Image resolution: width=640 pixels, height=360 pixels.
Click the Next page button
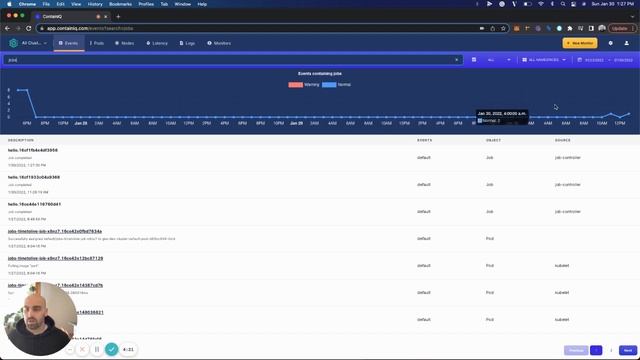628,350
